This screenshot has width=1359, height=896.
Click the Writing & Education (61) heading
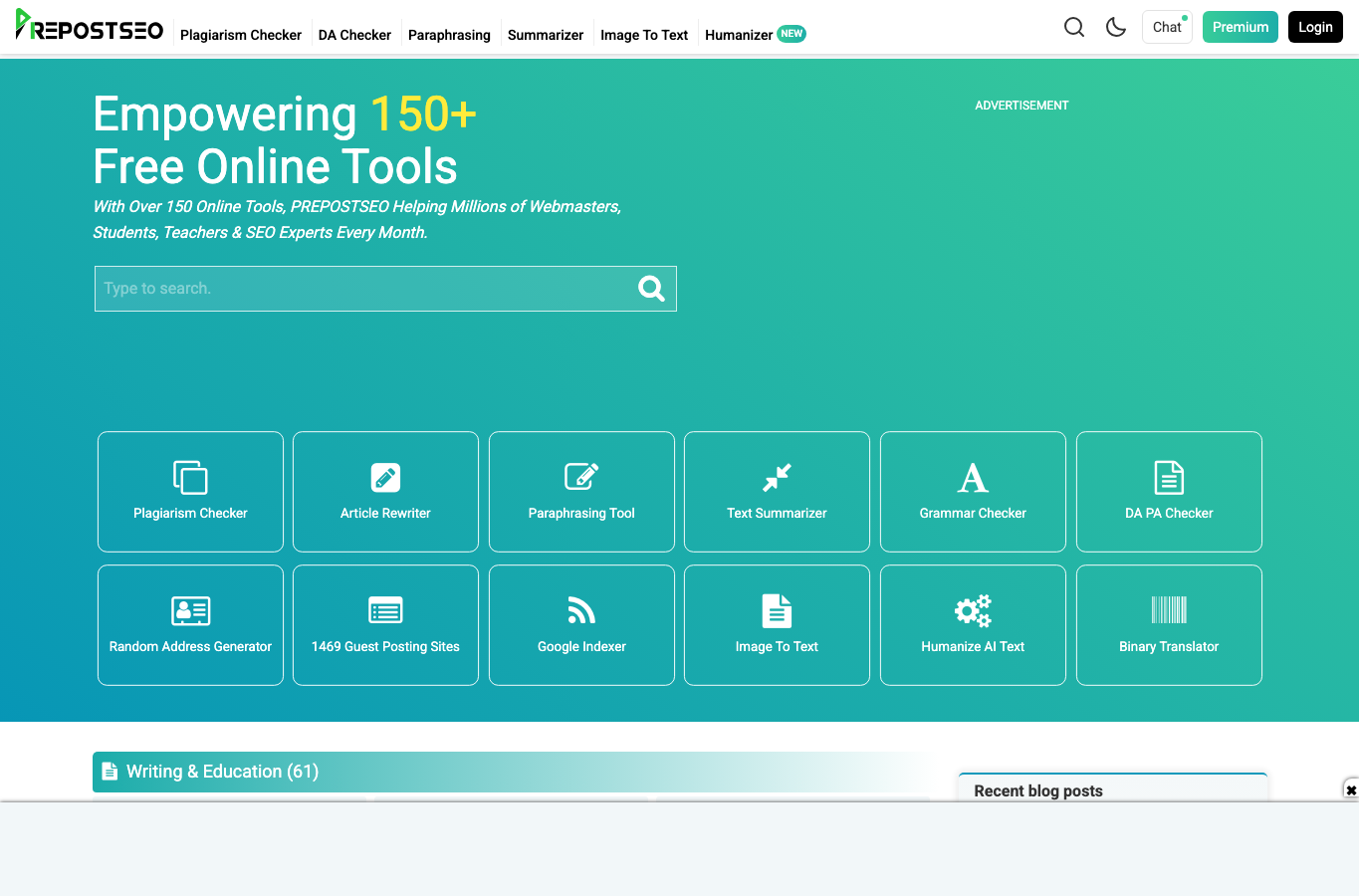[222, 772]
